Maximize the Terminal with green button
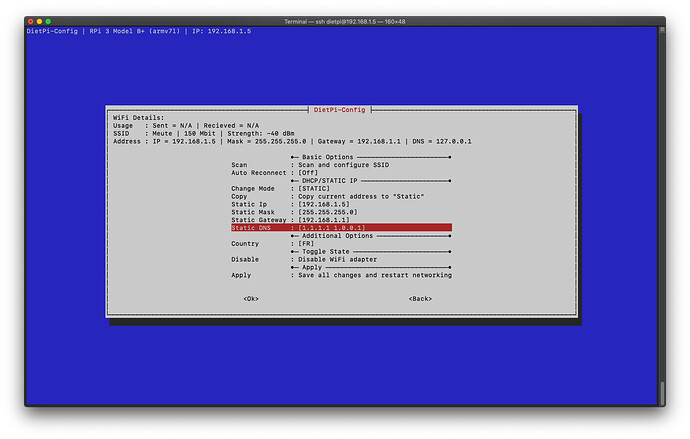Viewport: 690px width, 439px height. pos(48,21)
